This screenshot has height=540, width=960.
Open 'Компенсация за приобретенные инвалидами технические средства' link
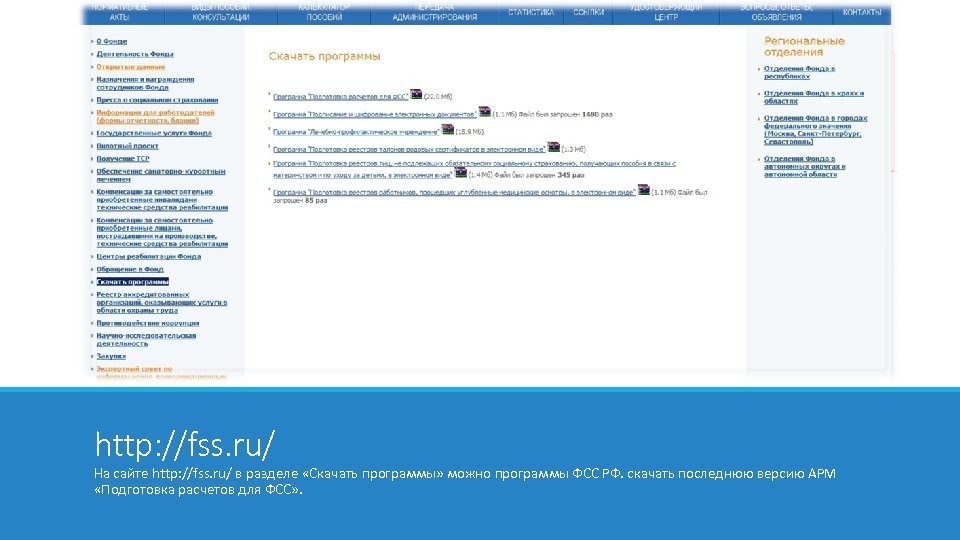162,200
